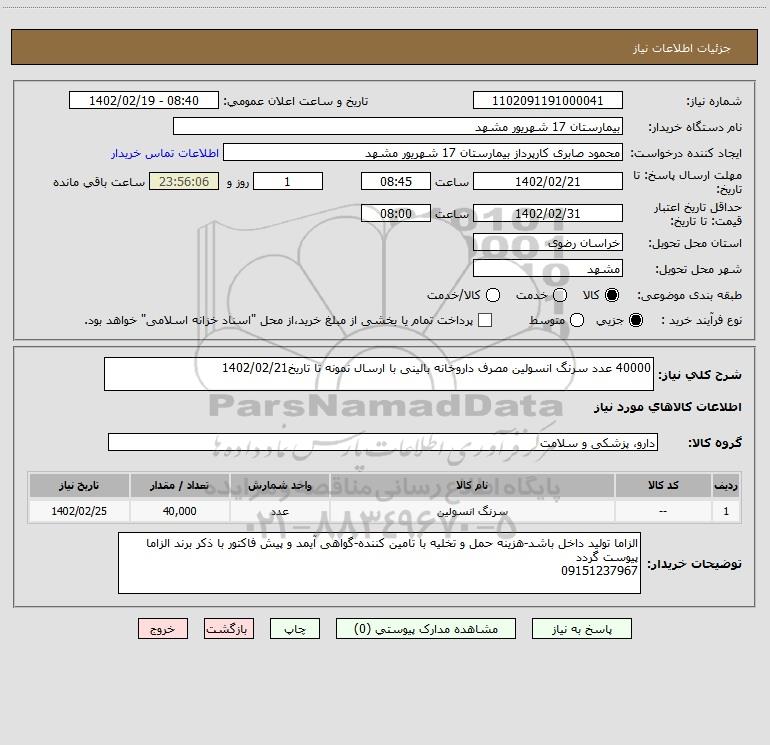770x745 pixels.
Task: Click the ردیف column header
Action: (726, 485)
